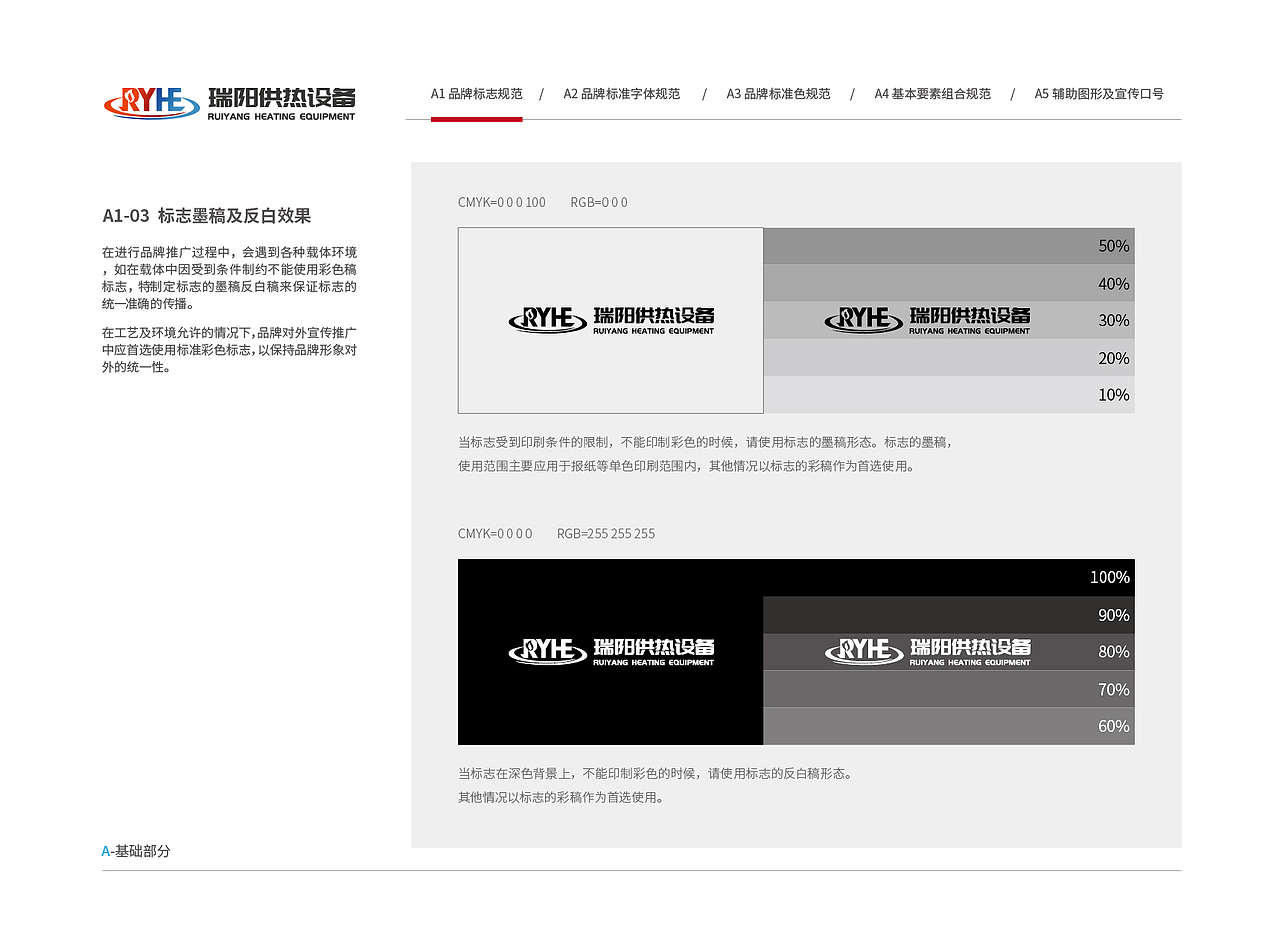Viewport: 1280px width, 950px height.
Task: Open the A3 品牌标准色规范 section
Action: coord(779,93)
